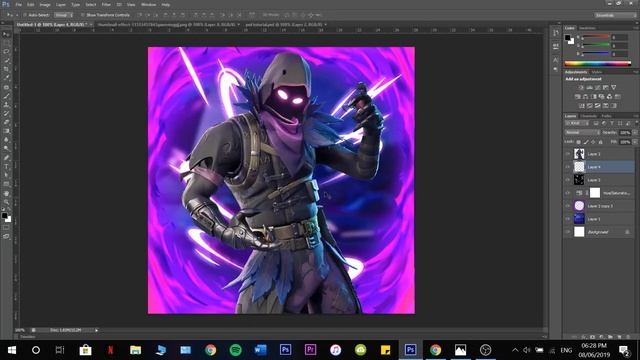
Task: Toggle visibility of the Background layer
Action: click(567, 232)
